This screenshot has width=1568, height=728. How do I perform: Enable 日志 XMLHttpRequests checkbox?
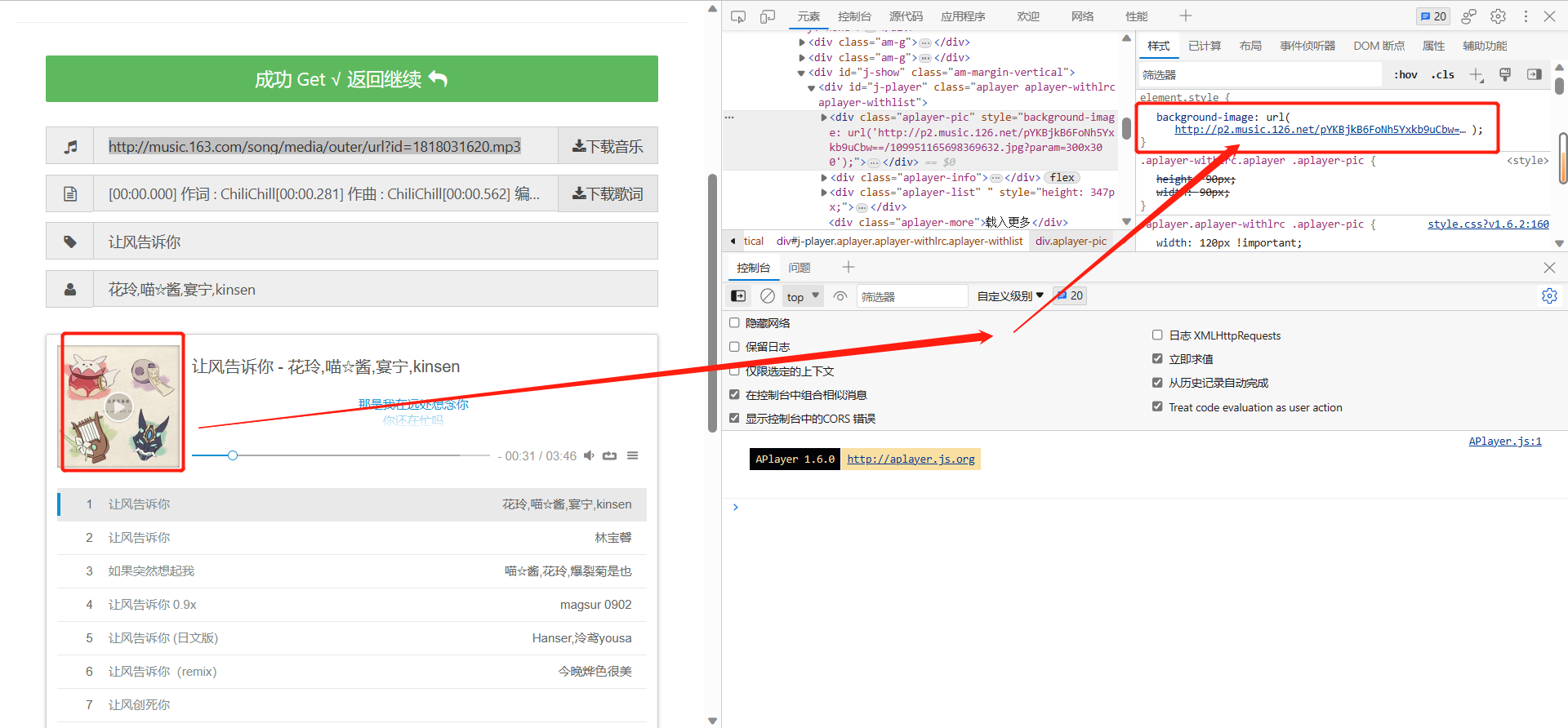coord(1157,335)
